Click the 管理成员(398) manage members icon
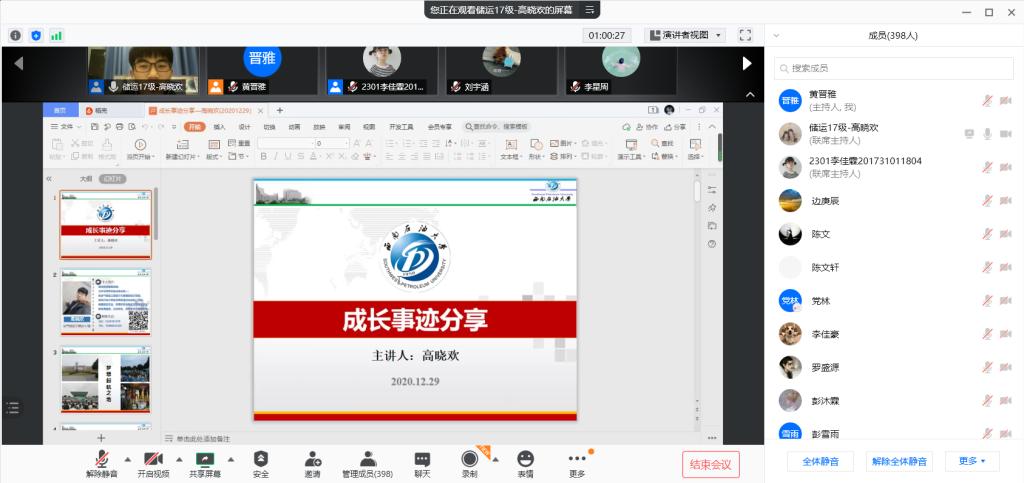1024x483 pixels. 367,459
